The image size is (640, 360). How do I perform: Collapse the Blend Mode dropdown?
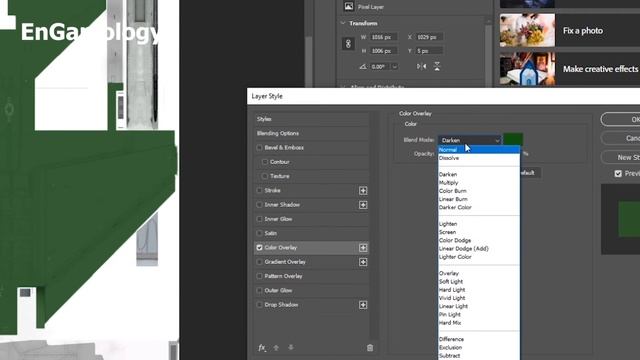pos(470,140)
